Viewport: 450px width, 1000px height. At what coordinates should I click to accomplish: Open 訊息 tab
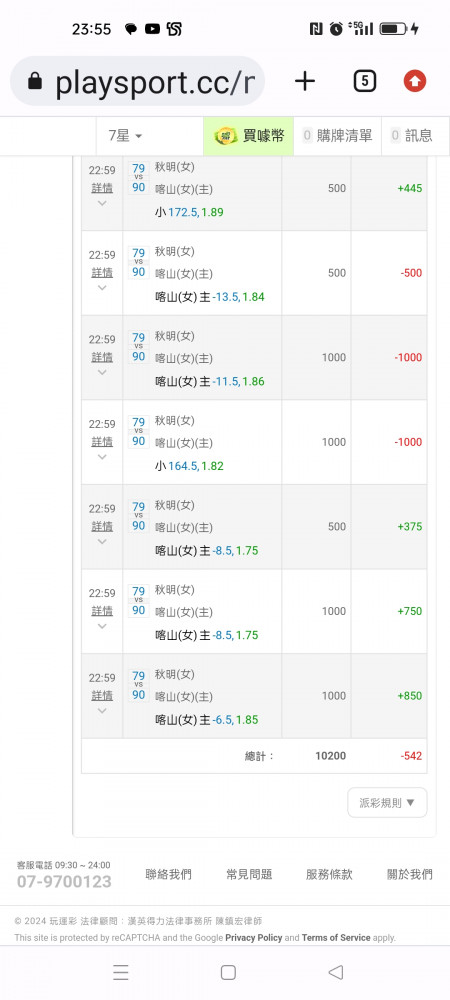point(412,135)
